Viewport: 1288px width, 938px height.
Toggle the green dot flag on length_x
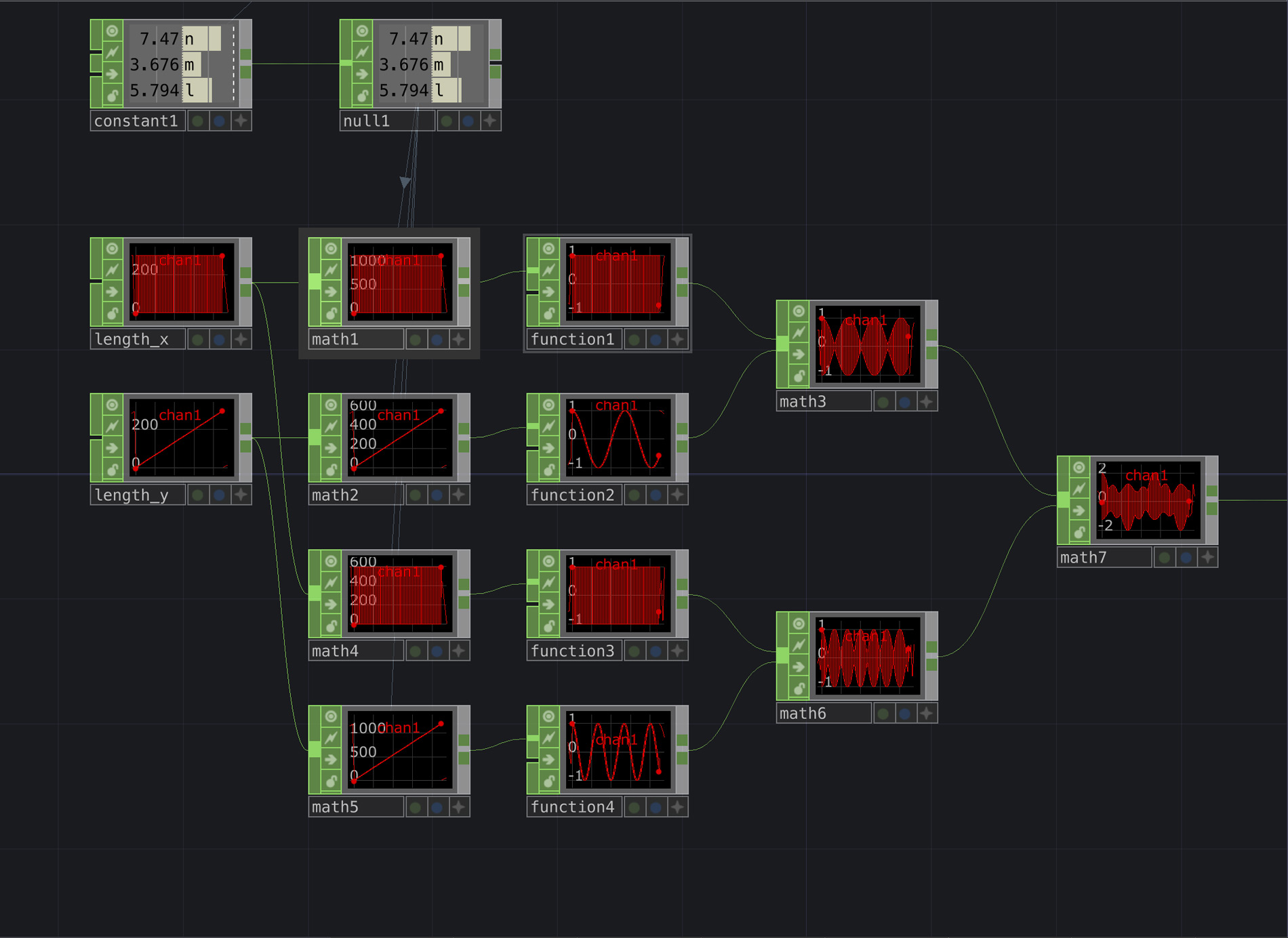click(198, 340)
